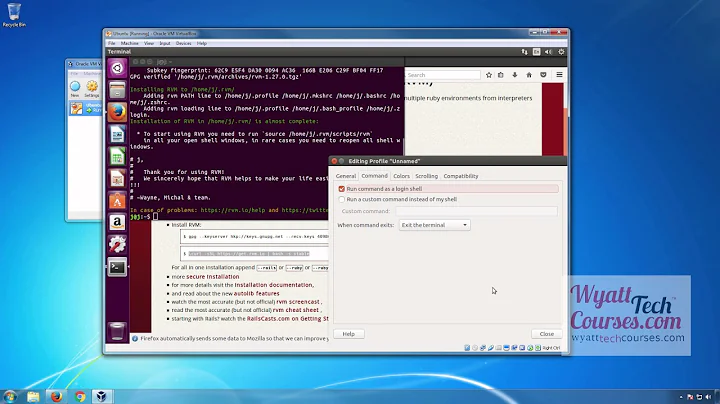Screen dimensions: 720x404
Task: Switch to the Colors tab
Action: tap(401, 176)
